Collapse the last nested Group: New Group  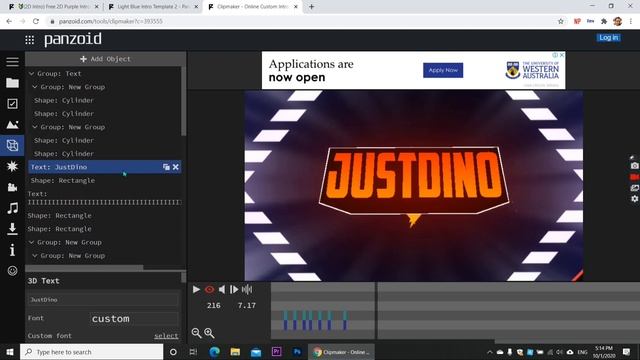pyautogui.click(x=35, y=256)
